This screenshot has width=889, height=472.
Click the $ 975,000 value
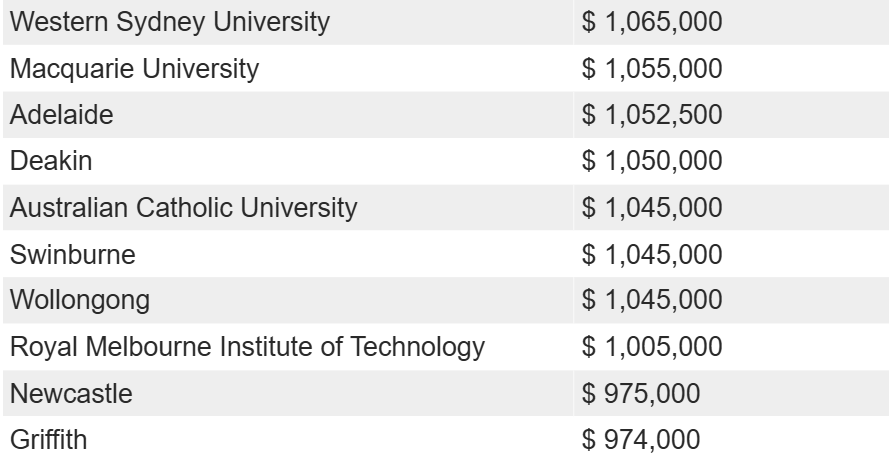coord(641,394)
